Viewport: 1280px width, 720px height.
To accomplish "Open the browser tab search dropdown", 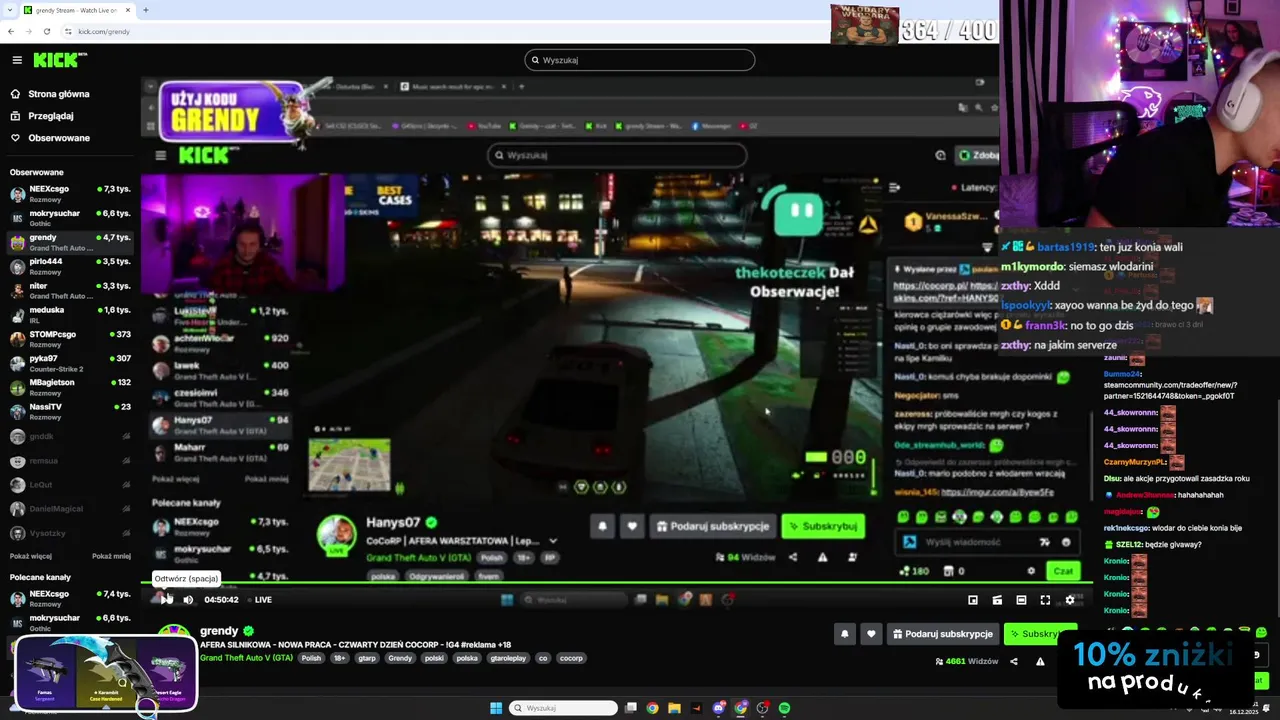I will coord(9,10).
